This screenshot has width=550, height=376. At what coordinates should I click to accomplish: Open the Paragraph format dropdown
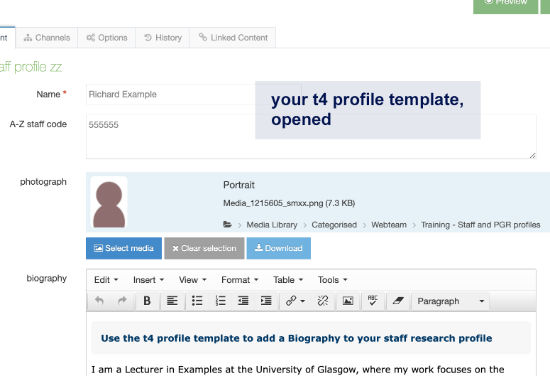451,301
